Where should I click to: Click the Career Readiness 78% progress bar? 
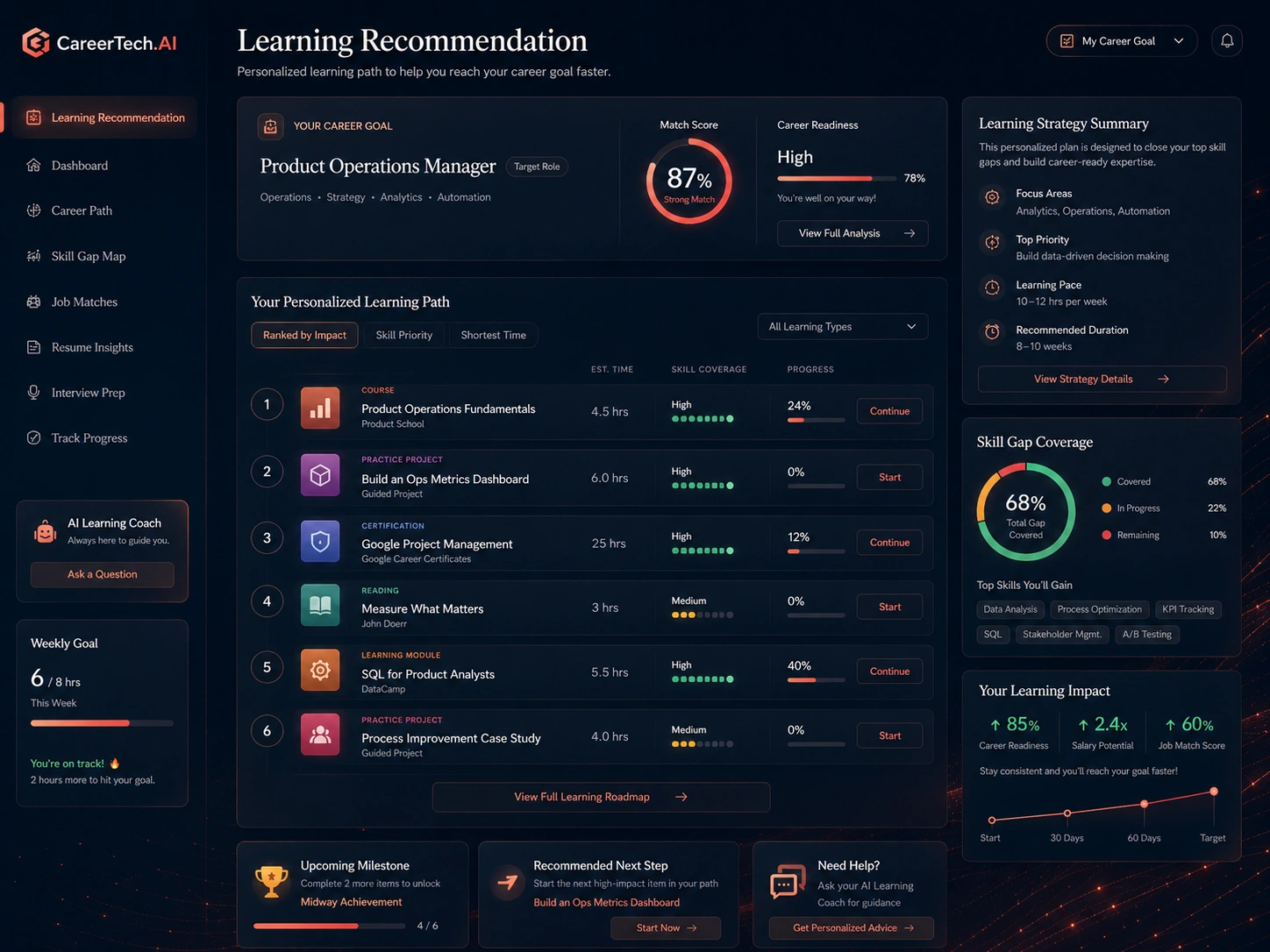[837, 178]
